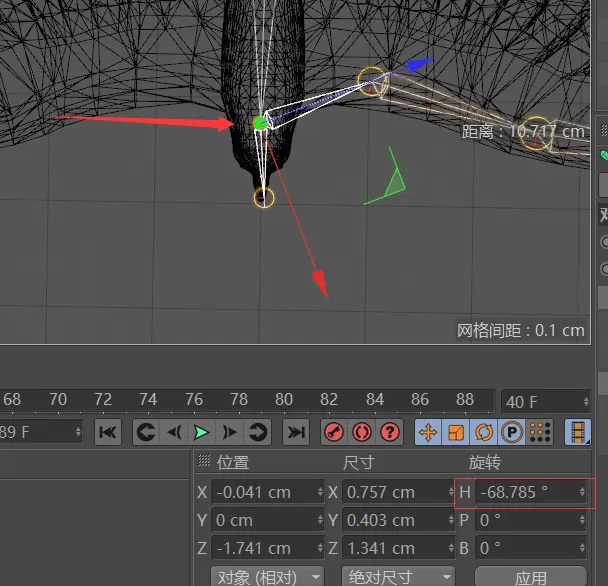Toggle rotation keyframe recording icon
608x586 pixels.
tap(484, 432)
